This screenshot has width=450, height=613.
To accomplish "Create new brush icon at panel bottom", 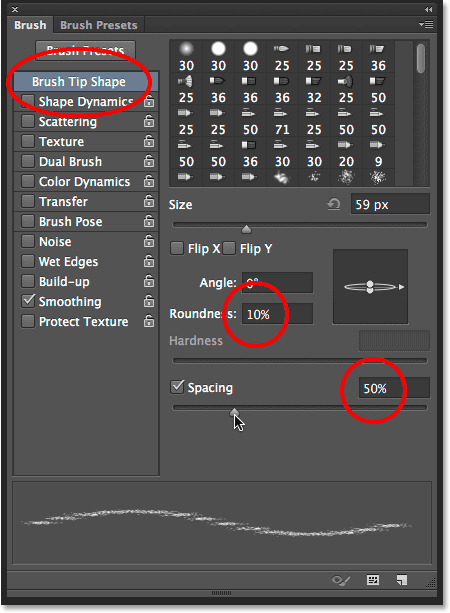I will [x=402, y=580].
